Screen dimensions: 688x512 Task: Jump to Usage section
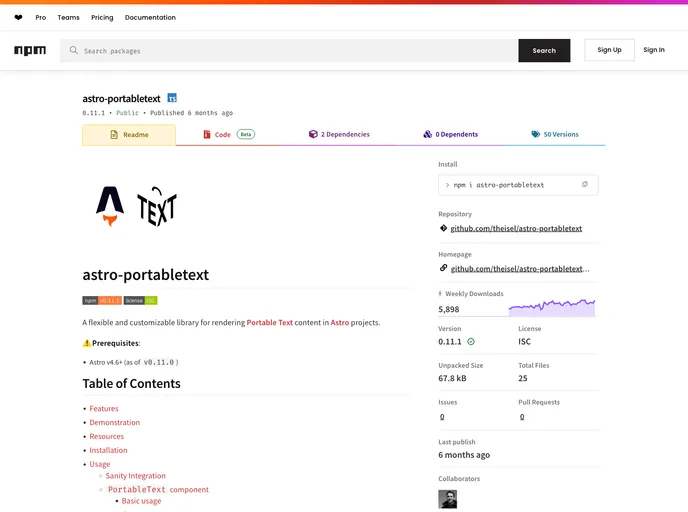(x=100, y=464)
